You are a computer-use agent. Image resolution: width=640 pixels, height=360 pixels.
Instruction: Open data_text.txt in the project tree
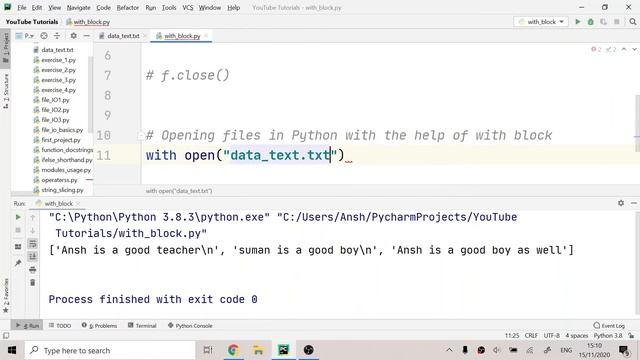(57, 50)
